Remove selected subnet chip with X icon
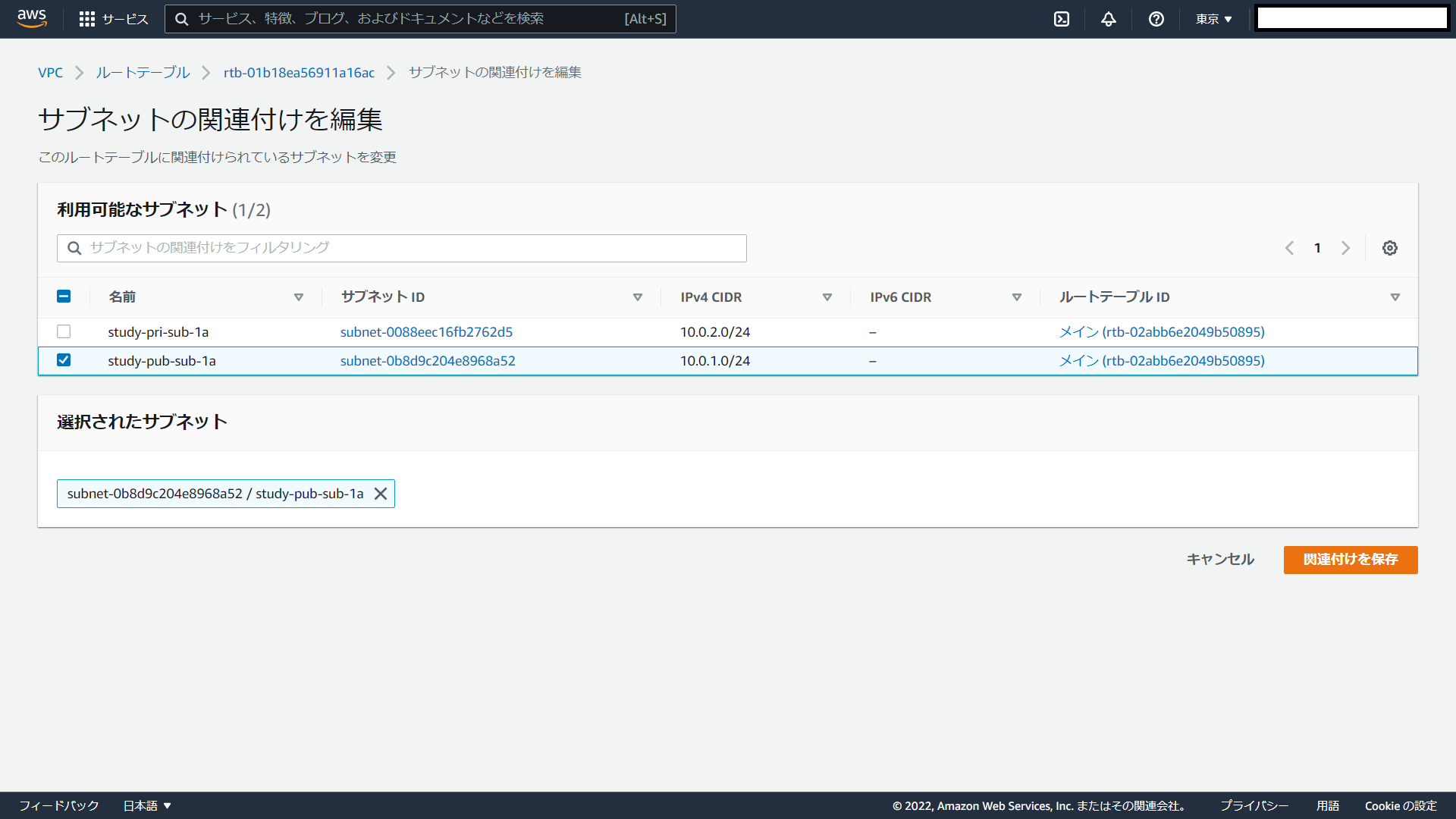The image size is (1456, 819). [381, 494]
